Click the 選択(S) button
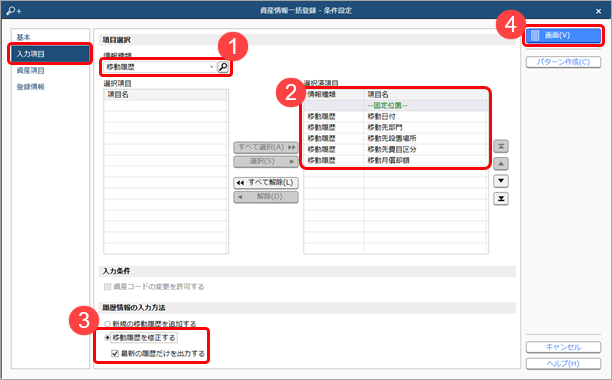 (266, 161)
